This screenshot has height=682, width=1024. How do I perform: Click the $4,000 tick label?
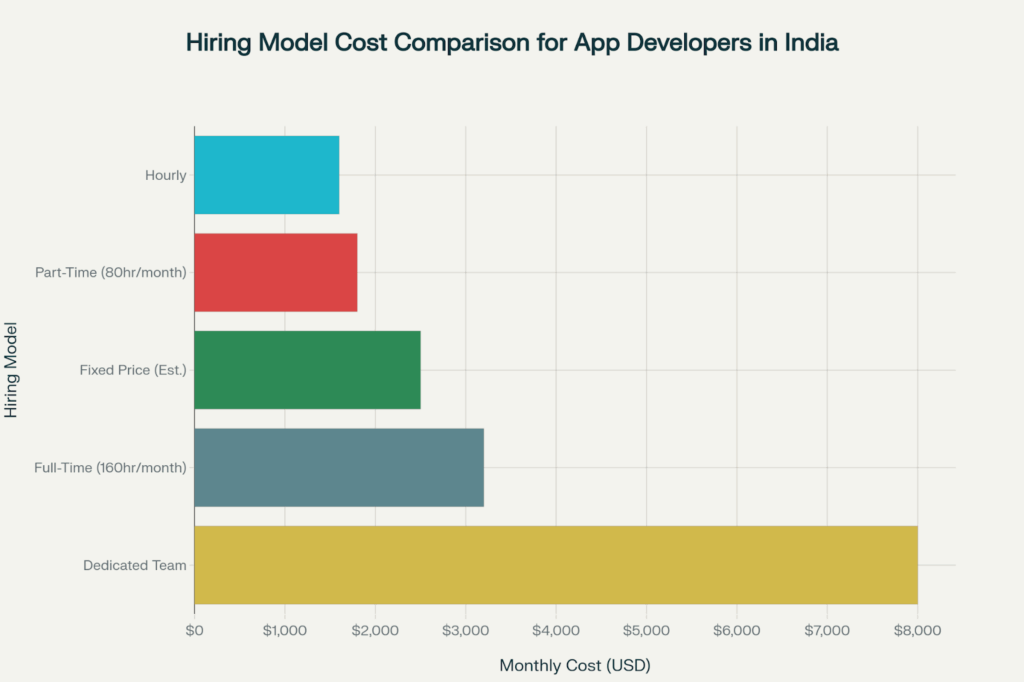click(556, 630)
